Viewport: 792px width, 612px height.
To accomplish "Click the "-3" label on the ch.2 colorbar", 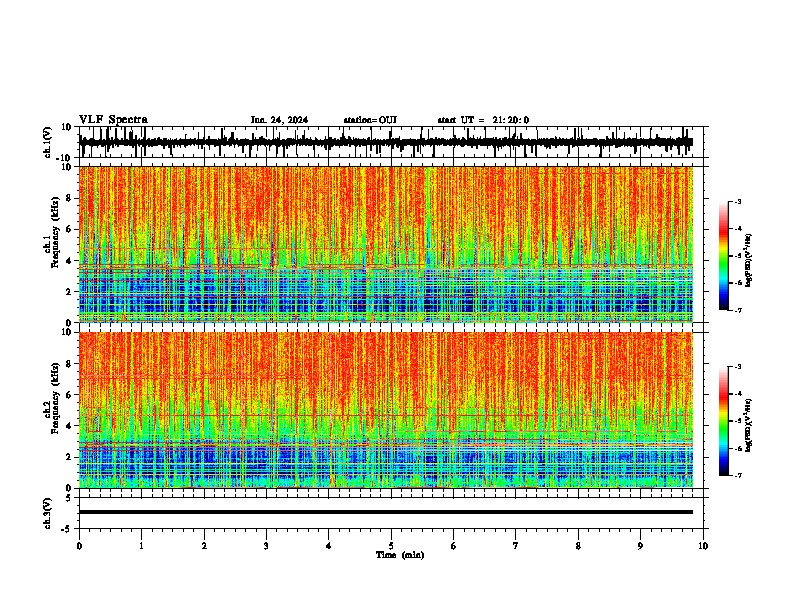I will [x=737, y=367].
